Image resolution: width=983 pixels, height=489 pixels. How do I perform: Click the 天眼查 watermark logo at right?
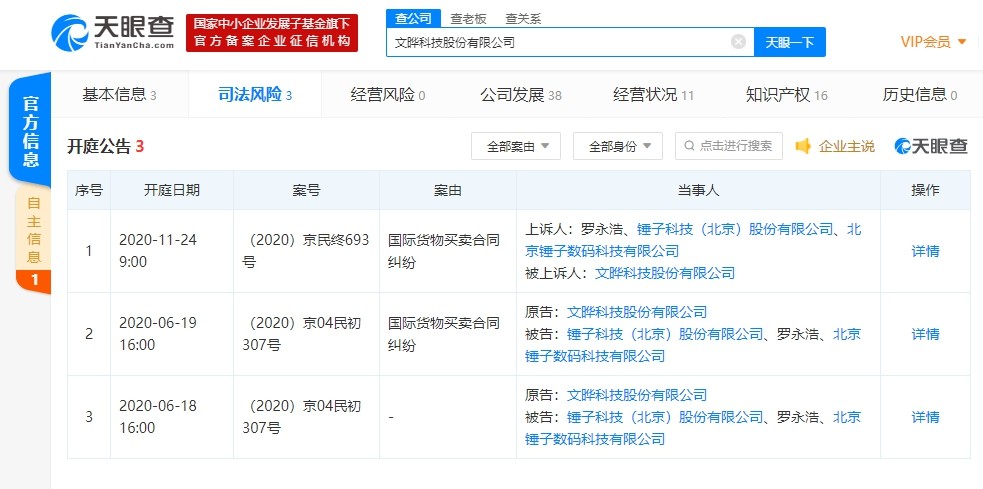tap(931, 147)
